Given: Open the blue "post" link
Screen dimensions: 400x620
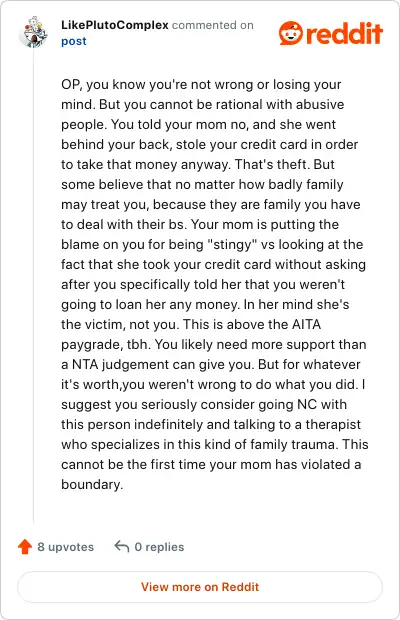Looking at the screenshot, I should (74, 41).
